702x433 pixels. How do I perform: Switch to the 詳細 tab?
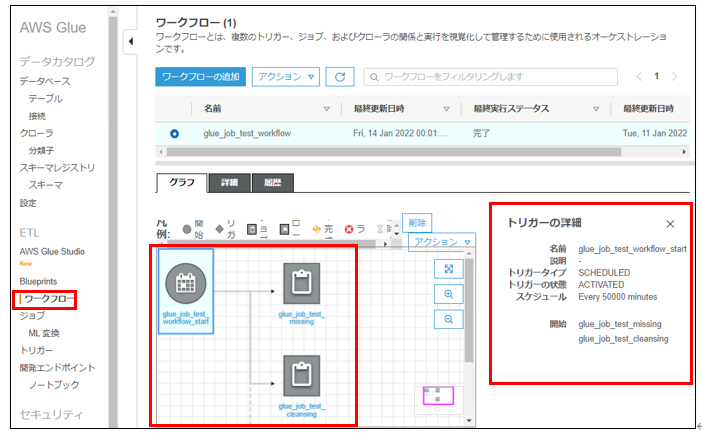[x=229, y=183]
